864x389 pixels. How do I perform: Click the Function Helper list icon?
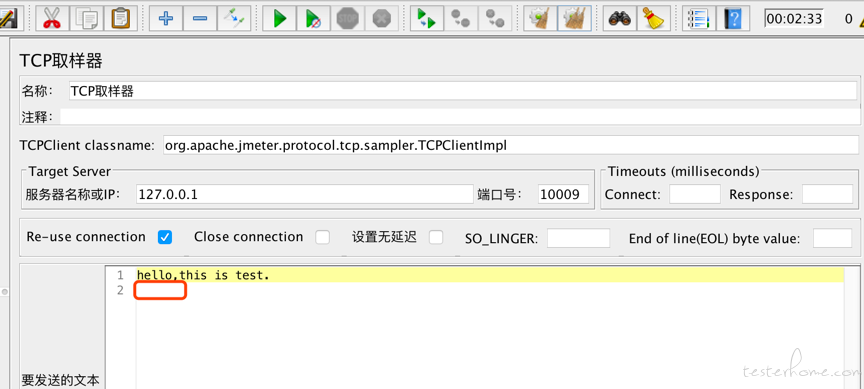[699, 18]
